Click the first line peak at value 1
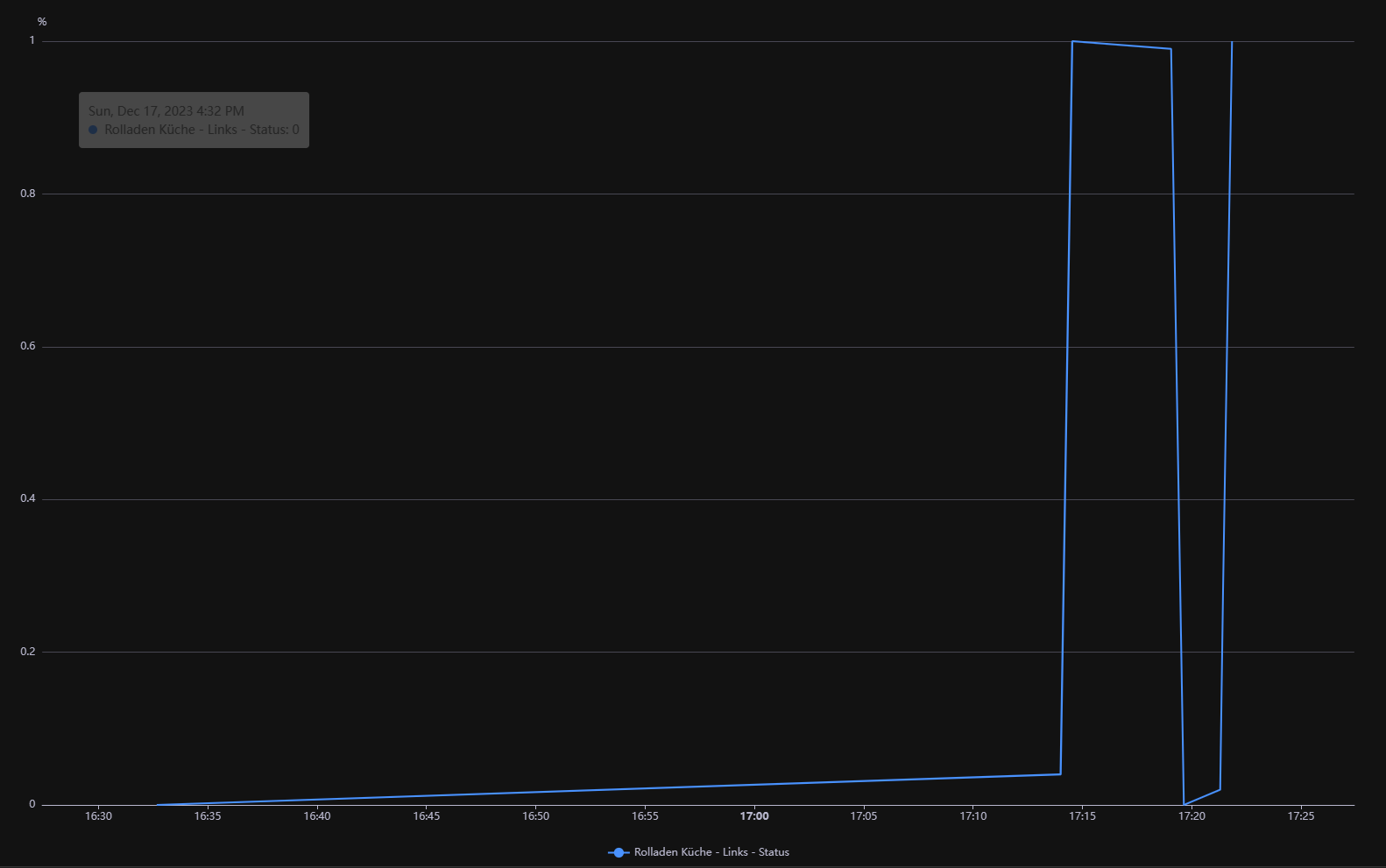Viewport: 1386px width, 868px height. point(1072,41)
